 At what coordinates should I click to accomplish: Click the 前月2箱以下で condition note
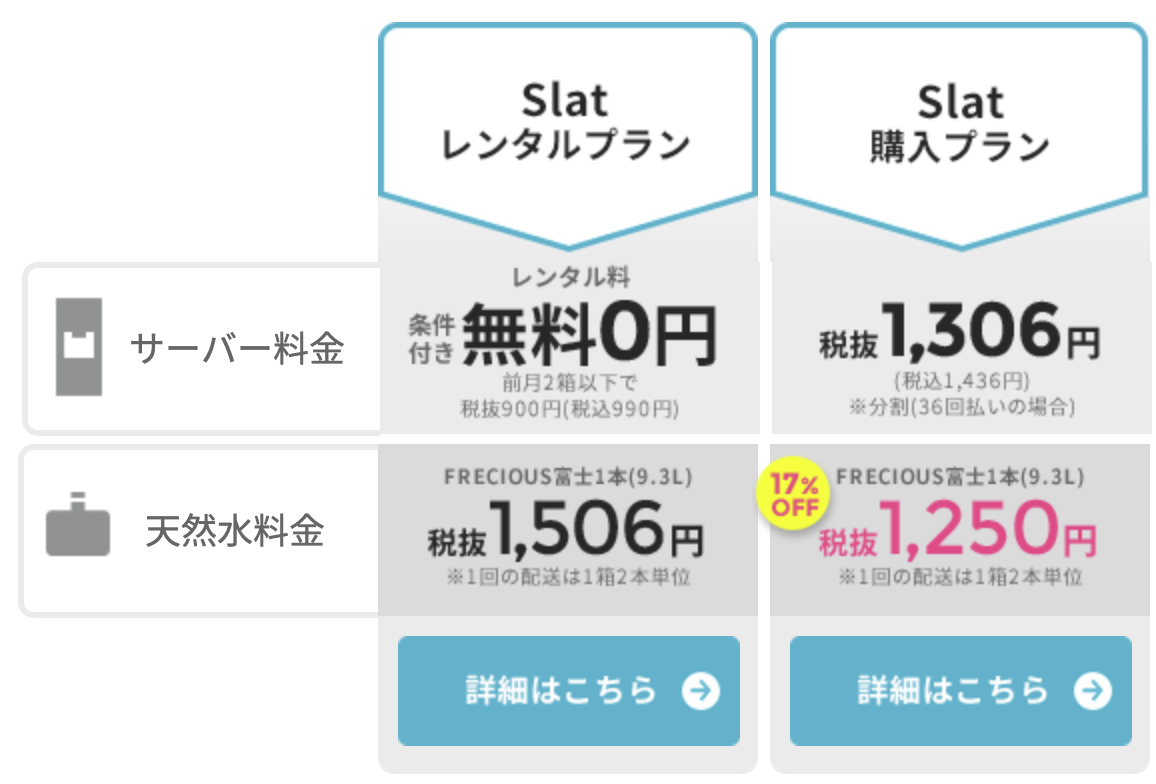coord(569,383)
